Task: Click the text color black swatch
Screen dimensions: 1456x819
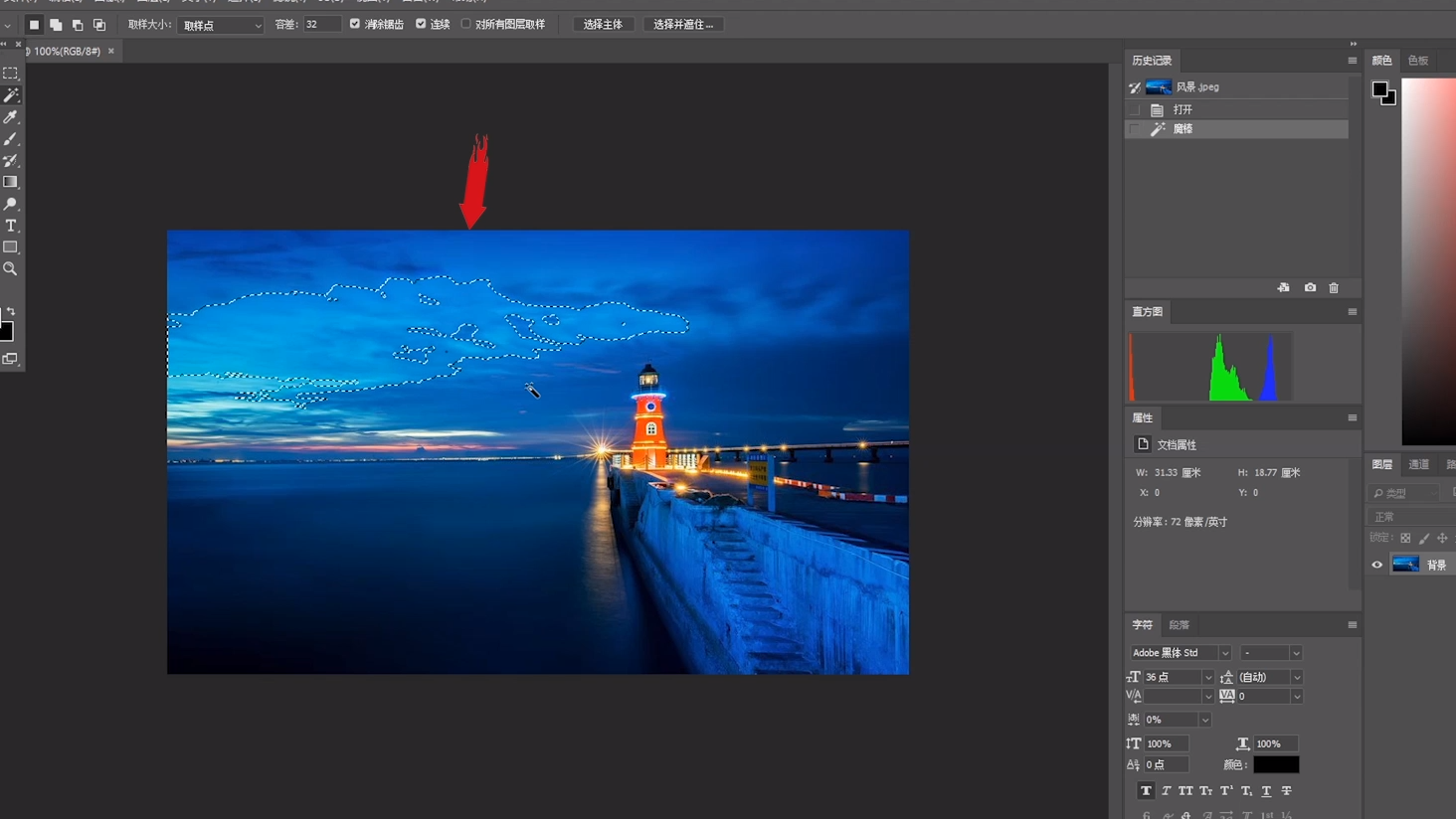Action: click(x=1276, y=765)
